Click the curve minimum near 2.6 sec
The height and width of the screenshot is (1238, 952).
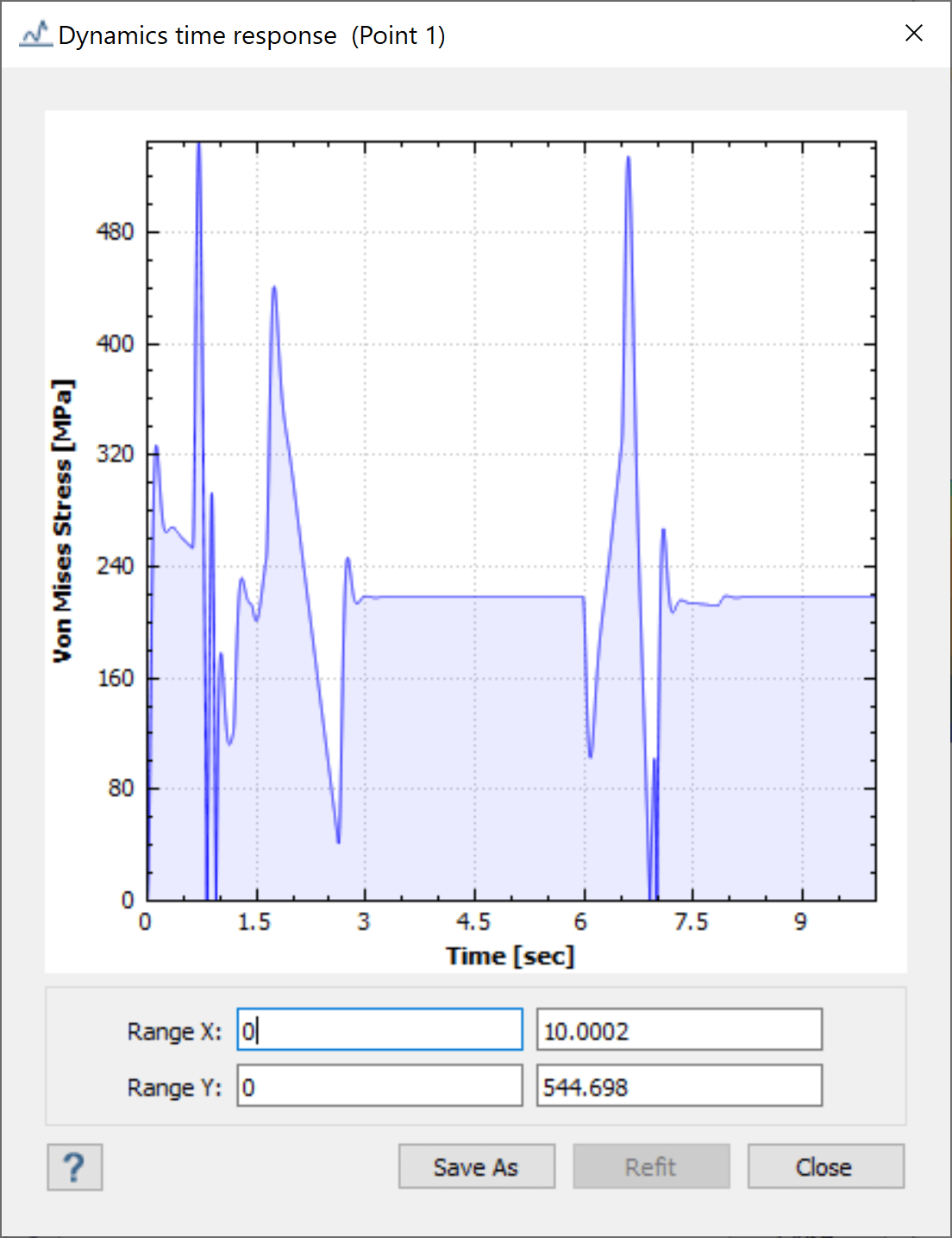[338, 841]
